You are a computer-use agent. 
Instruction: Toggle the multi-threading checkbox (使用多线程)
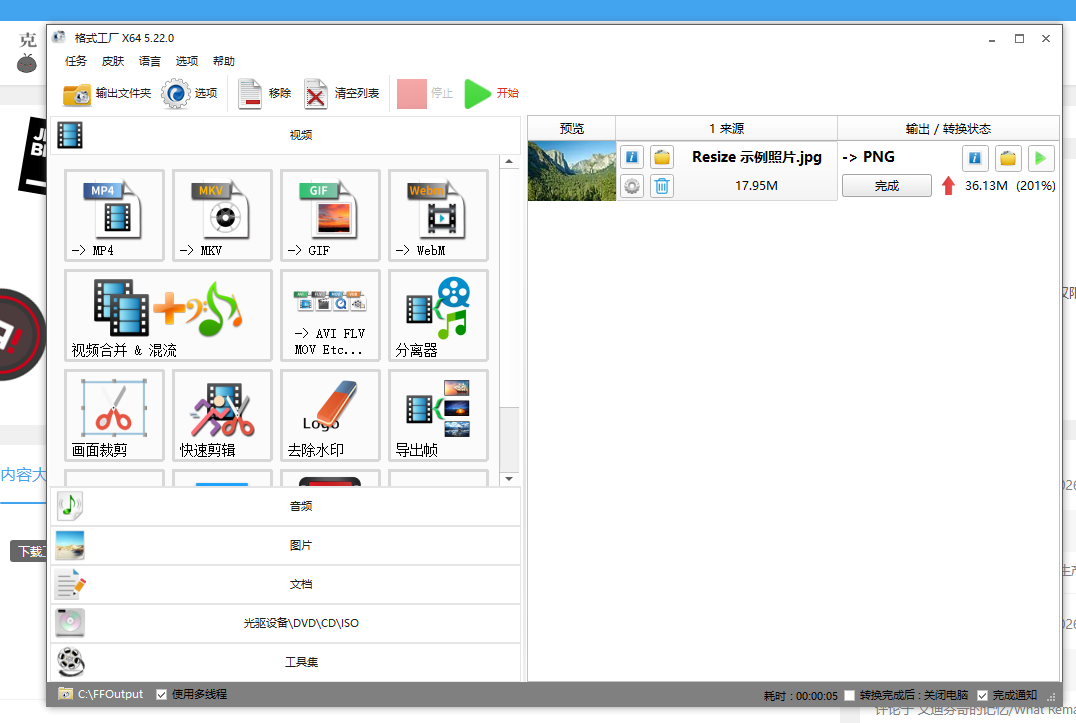[x=162, y=694]
